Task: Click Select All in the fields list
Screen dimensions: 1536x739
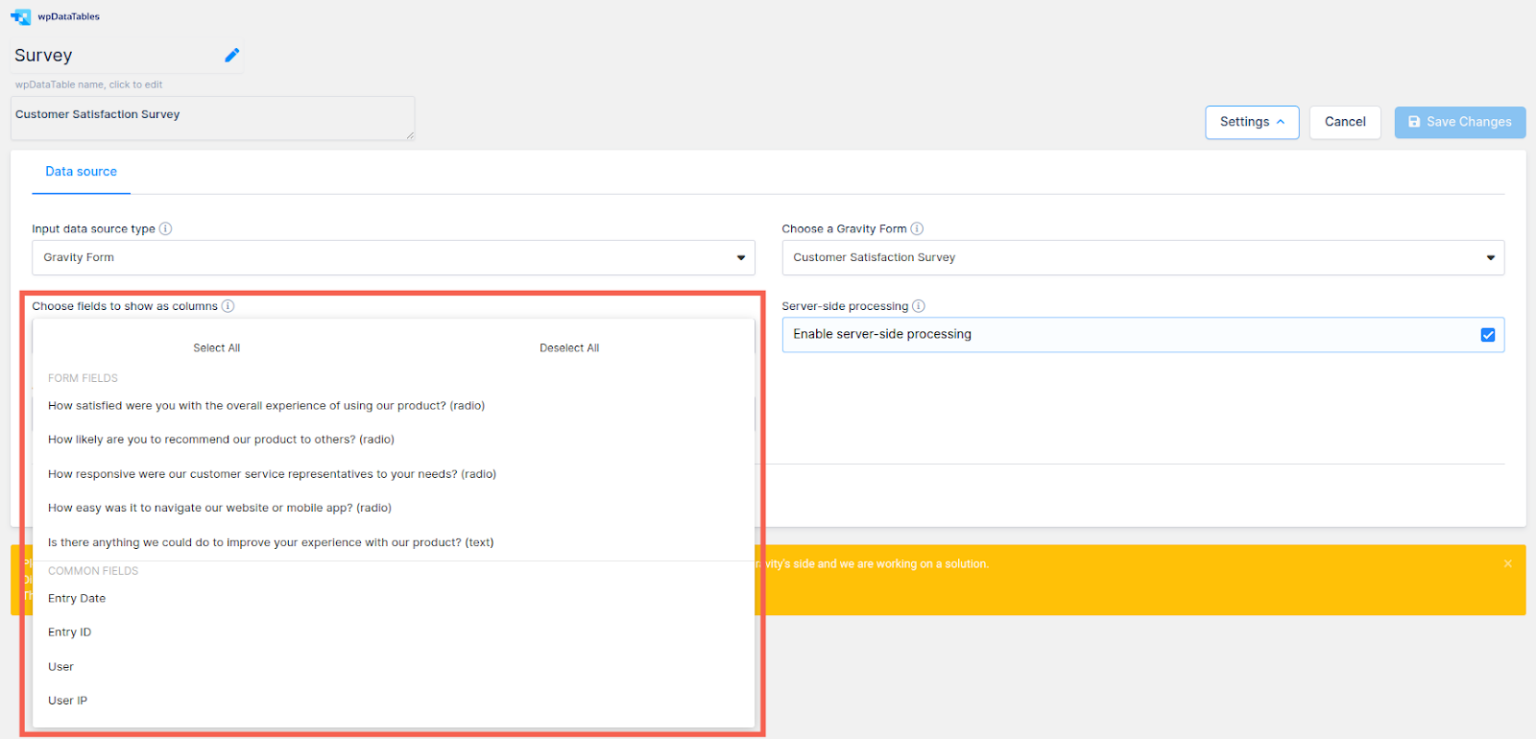Action: 217,348
